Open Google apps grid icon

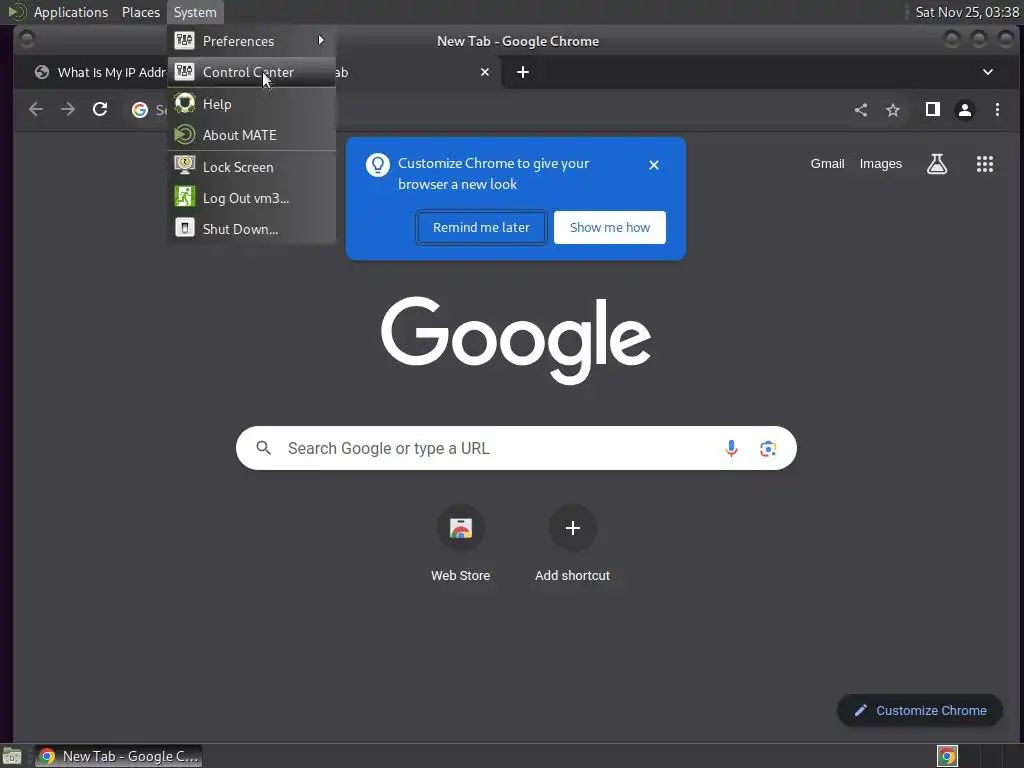click(x=985, y=164)
